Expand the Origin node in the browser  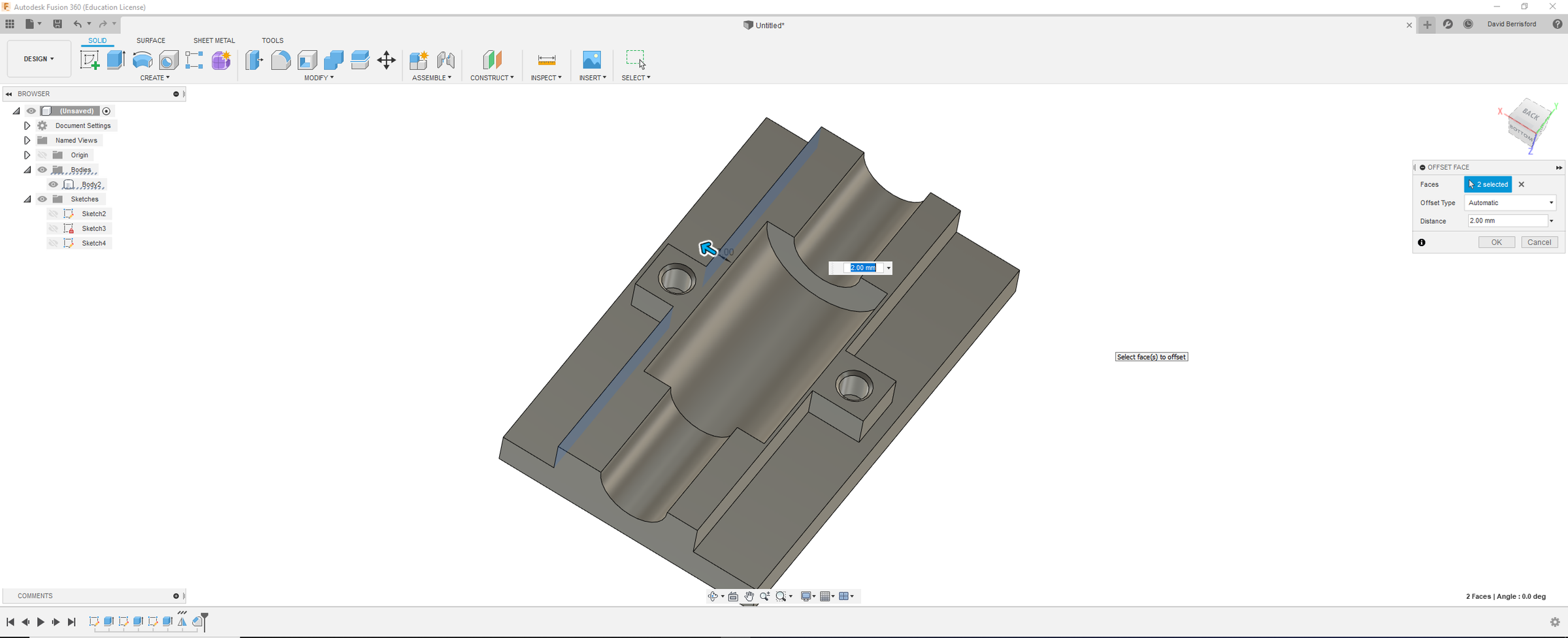(x=27, y=155)
